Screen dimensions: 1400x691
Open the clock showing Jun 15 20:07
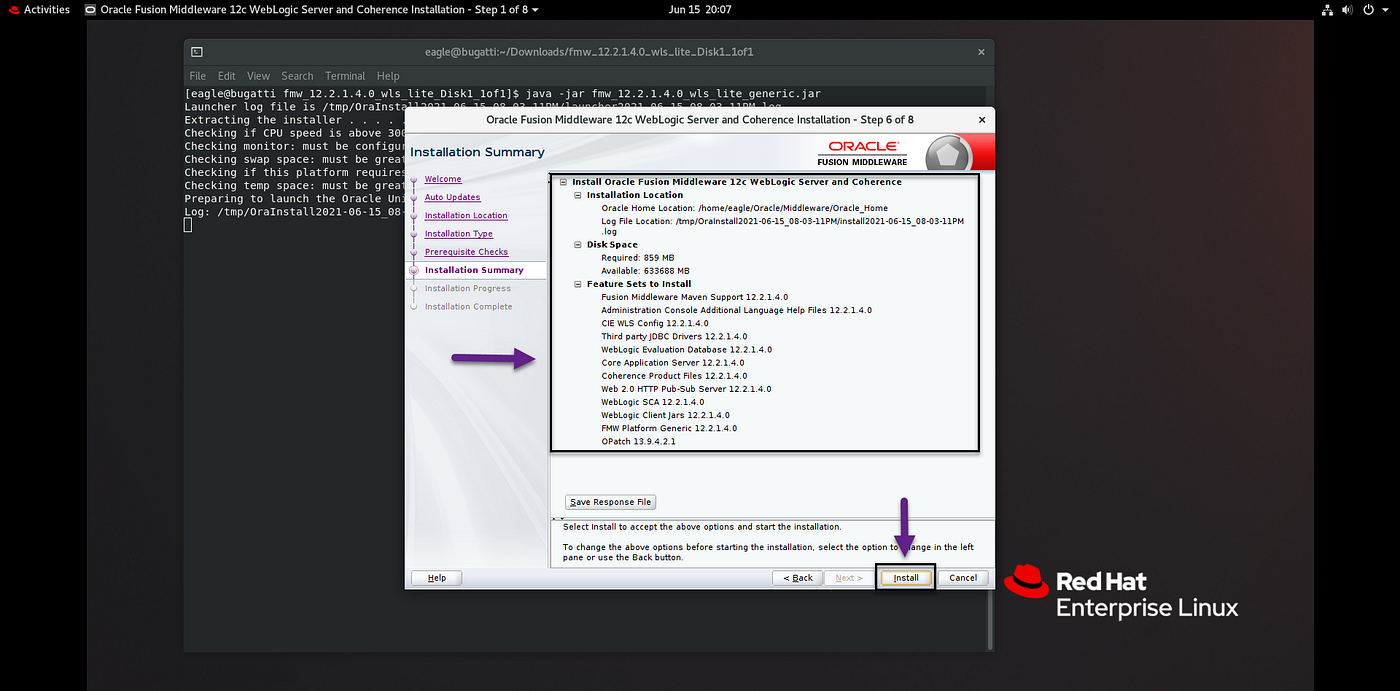tap(699, 9)
